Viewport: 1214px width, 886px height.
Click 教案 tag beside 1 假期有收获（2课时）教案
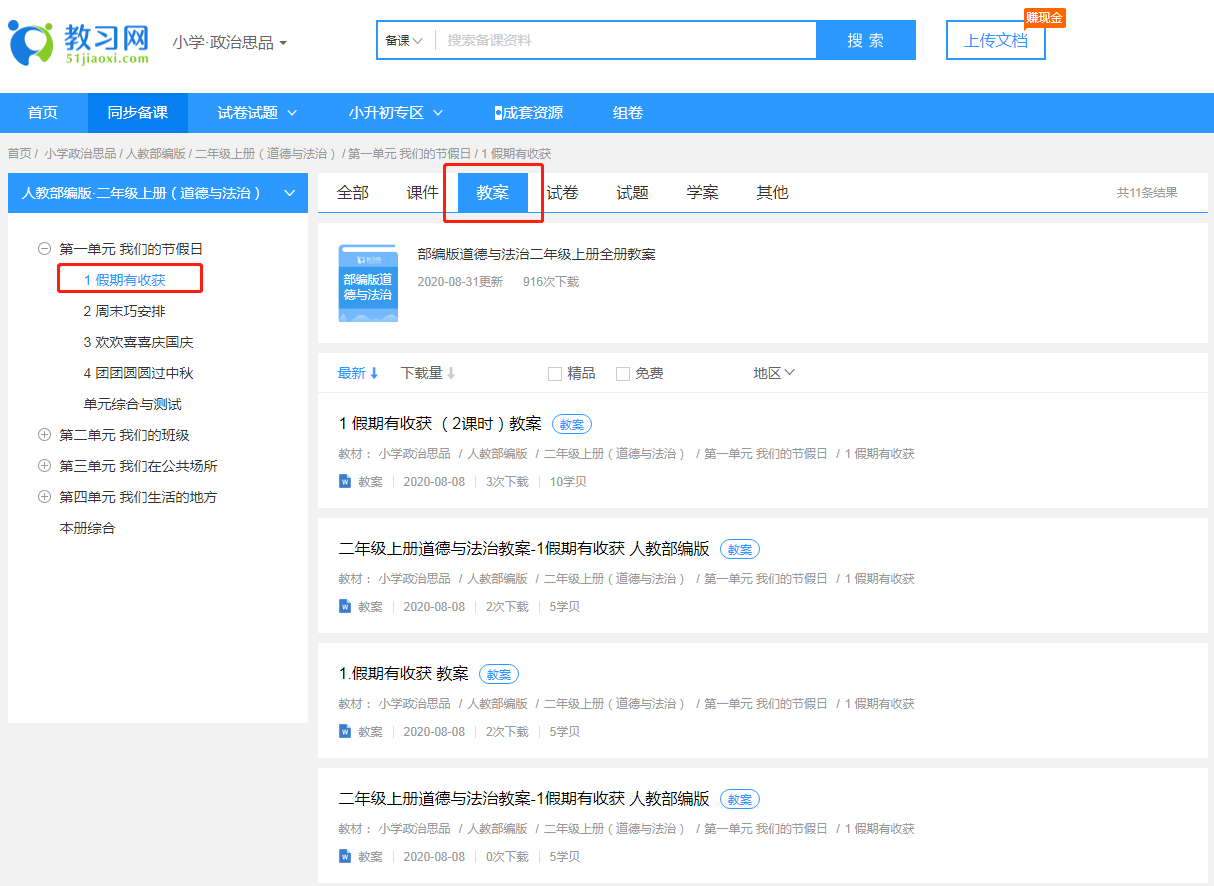pyautogui.click(x=572, y=424)
